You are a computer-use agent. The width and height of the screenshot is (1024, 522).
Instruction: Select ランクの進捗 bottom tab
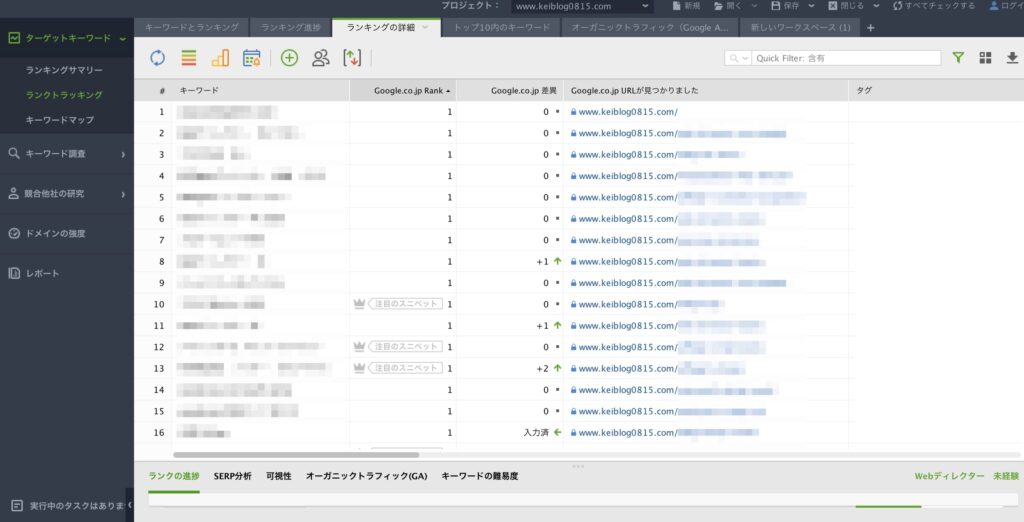click(x=174, y=476)
